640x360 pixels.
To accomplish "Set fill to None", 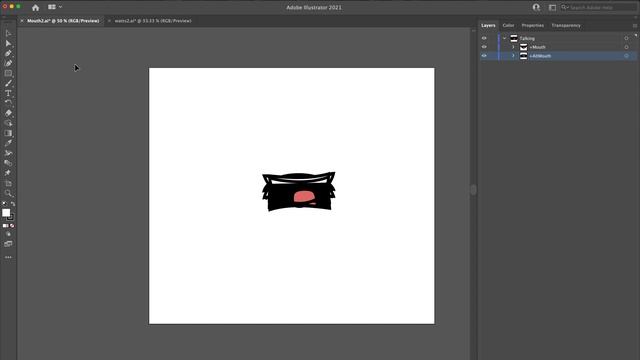I will click(12, 226).
